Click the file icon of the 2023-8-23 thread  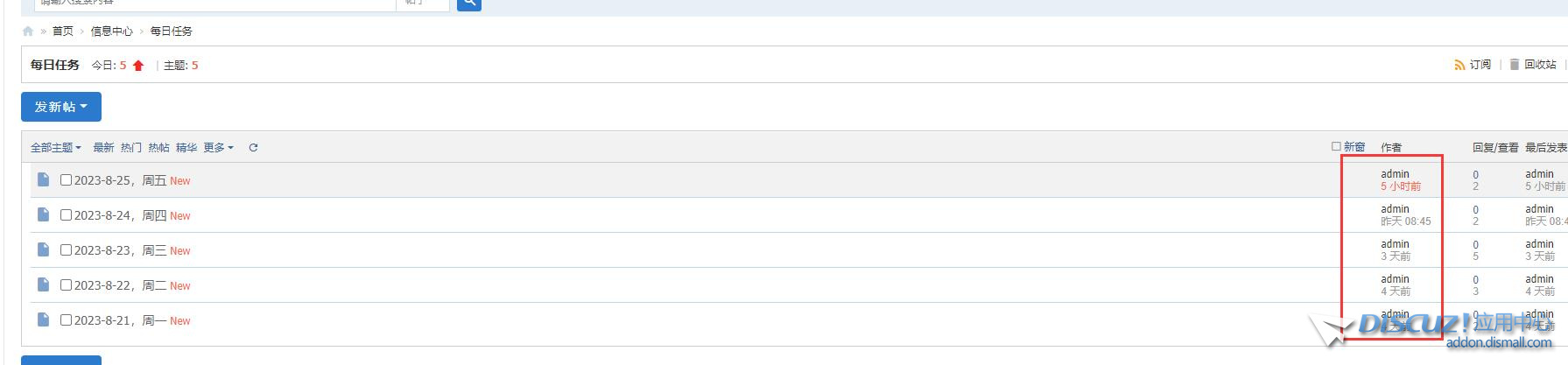click(x=43, y=249)
